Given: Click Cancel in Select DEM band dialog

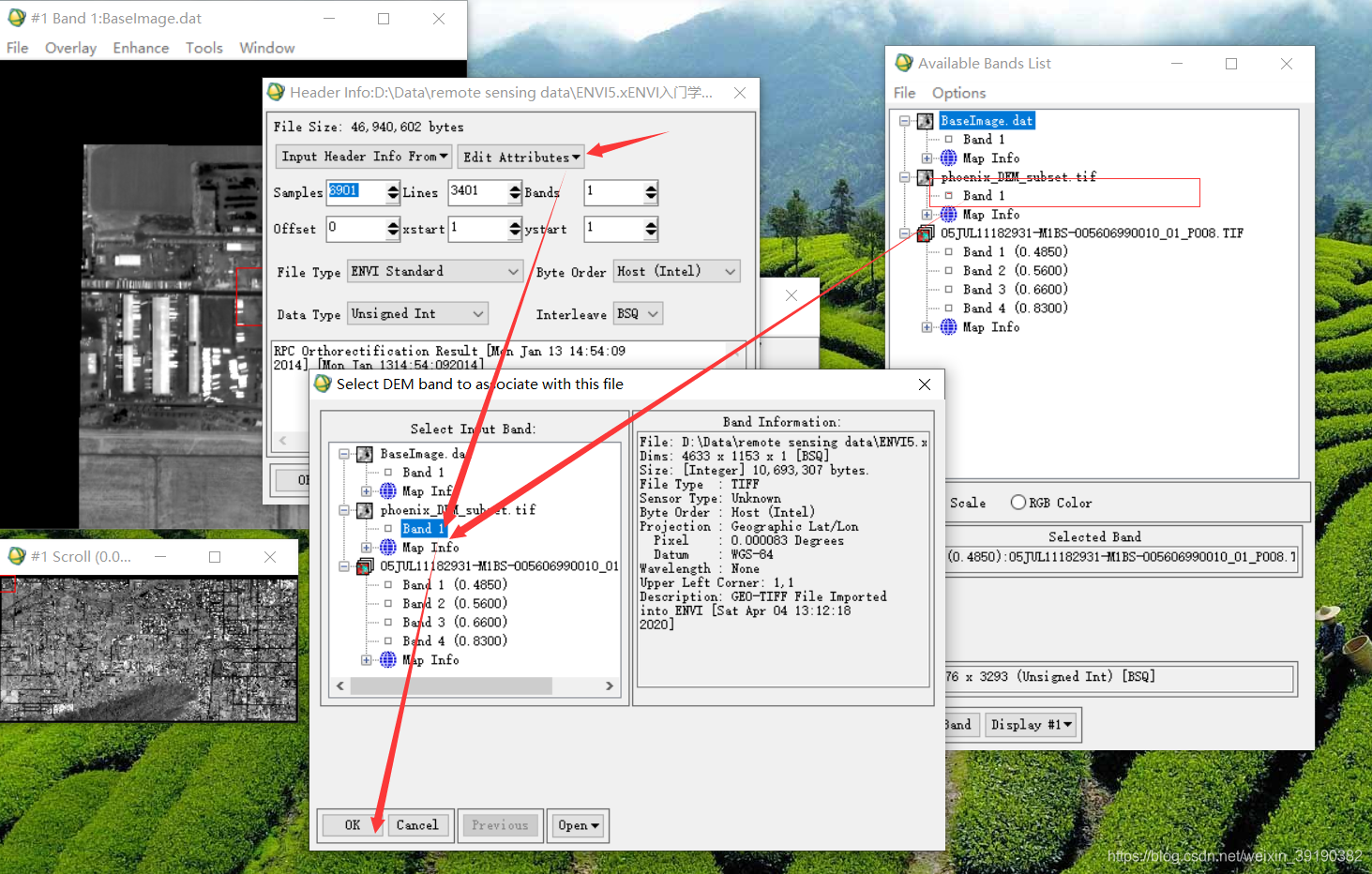Looking at the screenshot, I should pyautogui.click(x=417, y=825).
